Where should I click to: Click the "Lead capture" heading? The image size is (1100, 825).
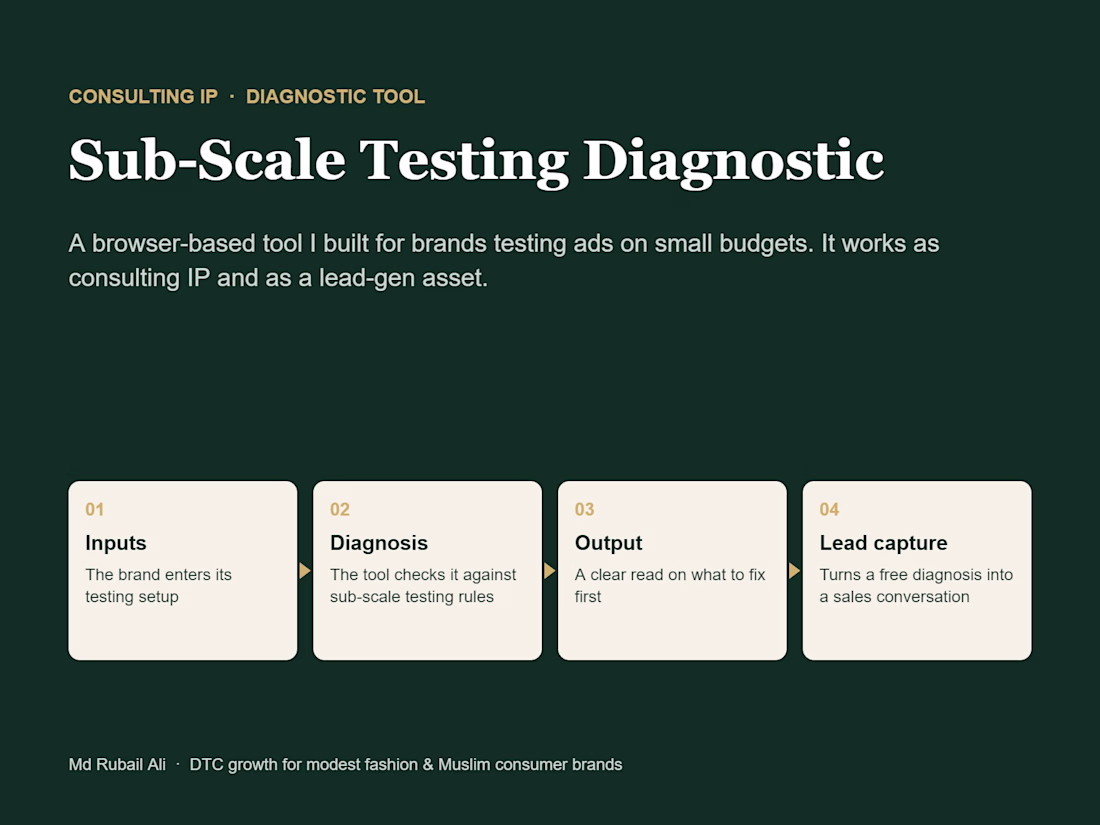[883, 543]
